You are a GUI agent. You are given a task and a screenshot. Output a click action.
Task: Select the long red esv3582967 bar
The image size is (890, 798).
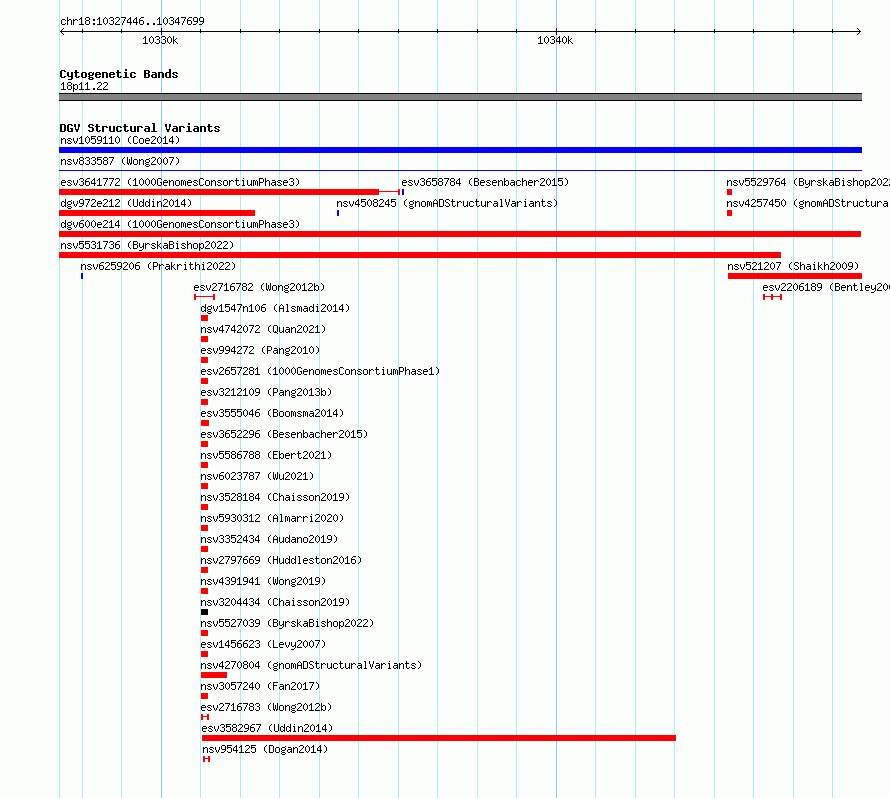(439, 738)
